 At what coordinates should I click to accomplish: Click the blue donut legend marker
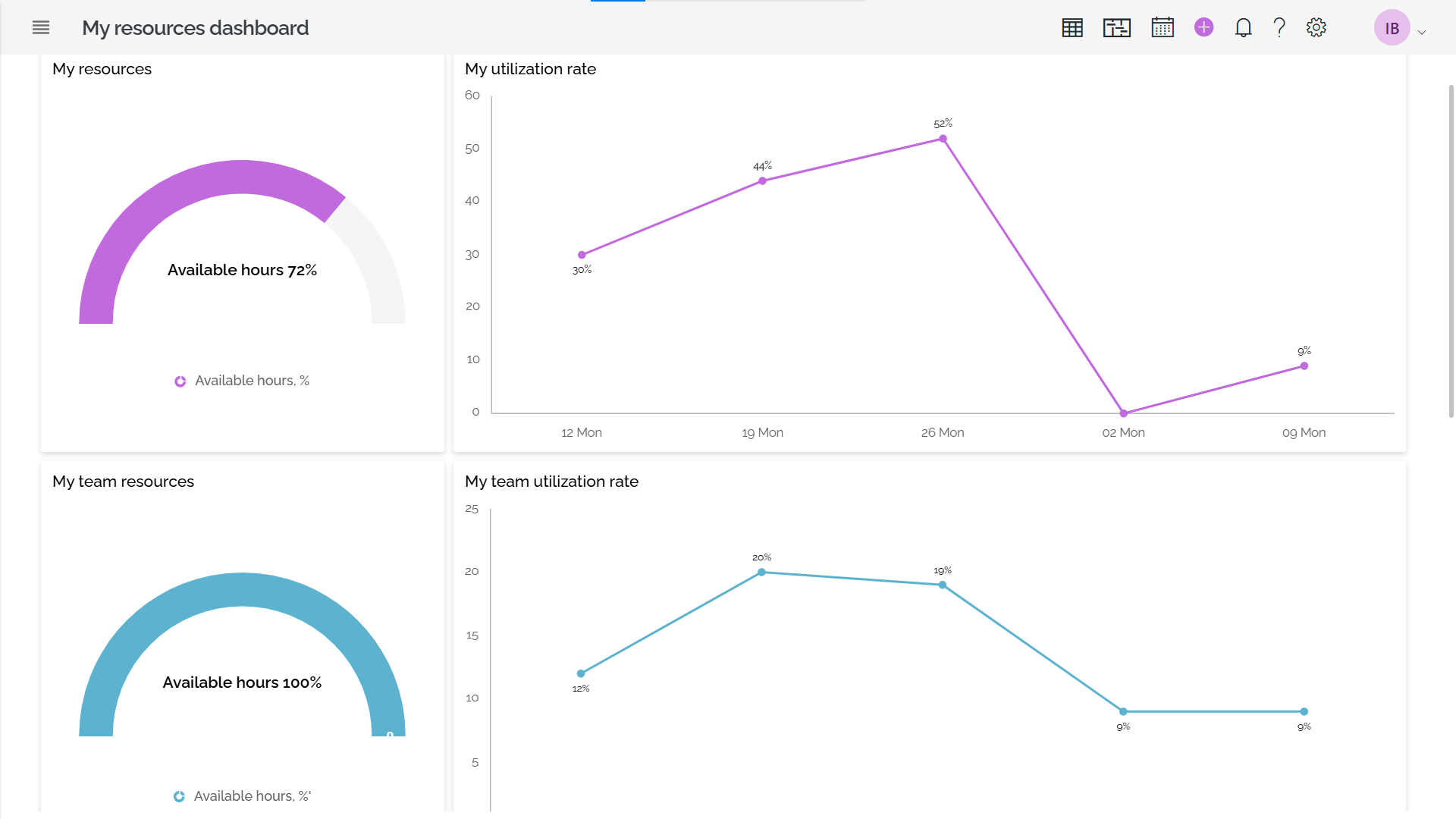(x=180, y=795)
